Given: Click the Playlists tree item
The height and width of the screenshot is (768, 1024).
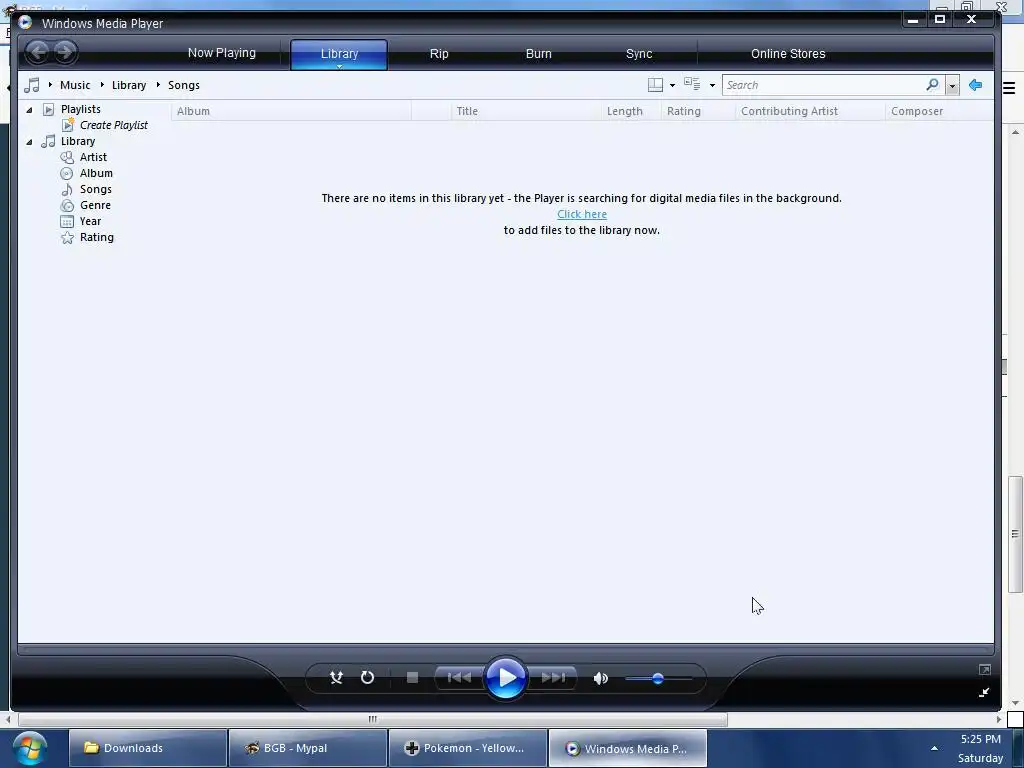Looking at the screenshot, I should [x=80, y=109].
